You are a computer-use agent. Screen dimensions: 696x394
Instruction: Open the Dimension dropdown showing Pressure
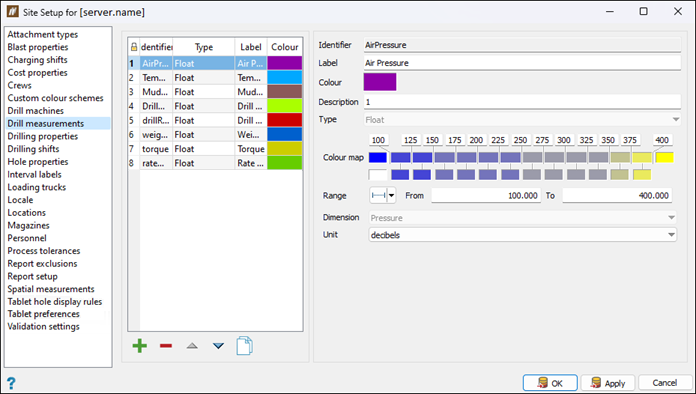(522, 218)
